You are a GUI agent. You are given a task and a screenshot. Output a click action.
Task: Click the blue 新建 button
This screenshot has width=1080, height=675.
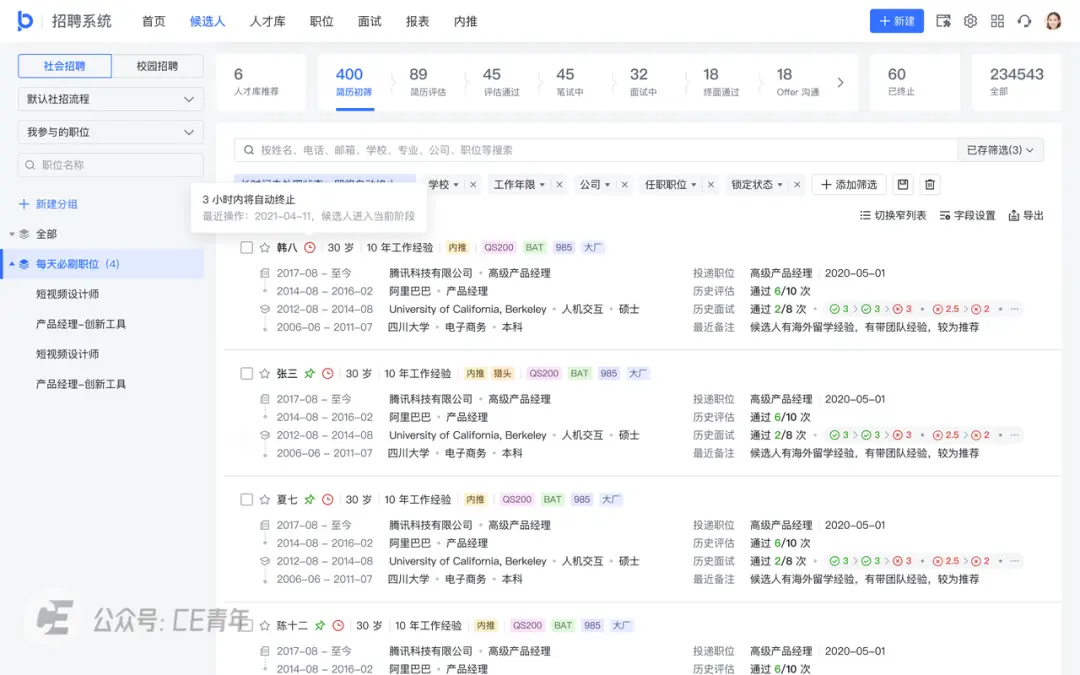pyautogui.click(x=896, y=21)
